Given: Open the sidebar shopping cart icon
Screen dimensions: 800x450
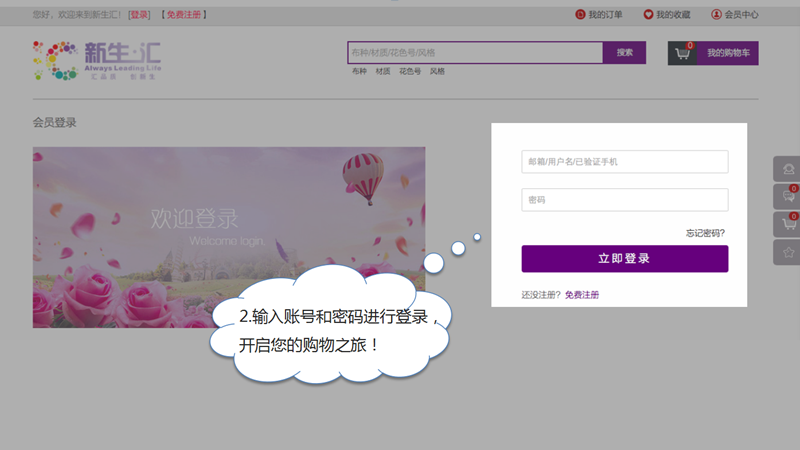Looking at the screenshot, I should point(787,225).
